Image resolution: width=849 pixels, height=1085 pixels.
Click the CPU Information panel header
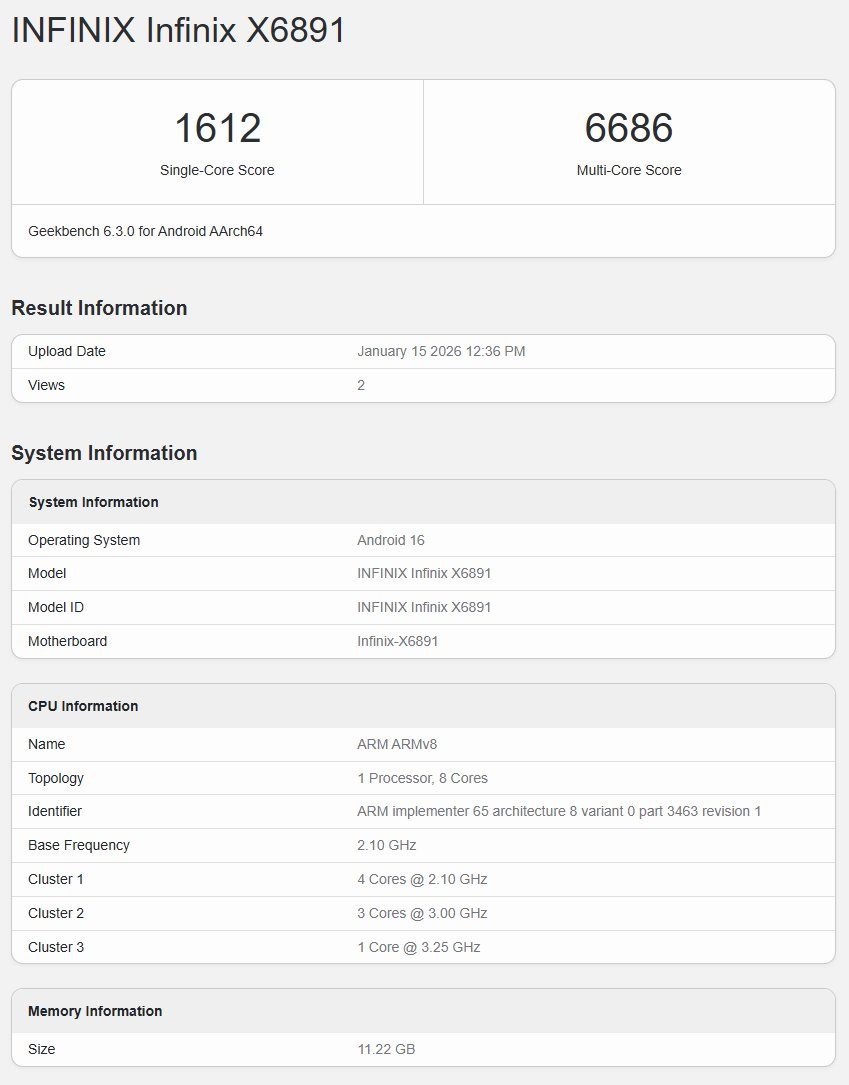click(82, 706)
